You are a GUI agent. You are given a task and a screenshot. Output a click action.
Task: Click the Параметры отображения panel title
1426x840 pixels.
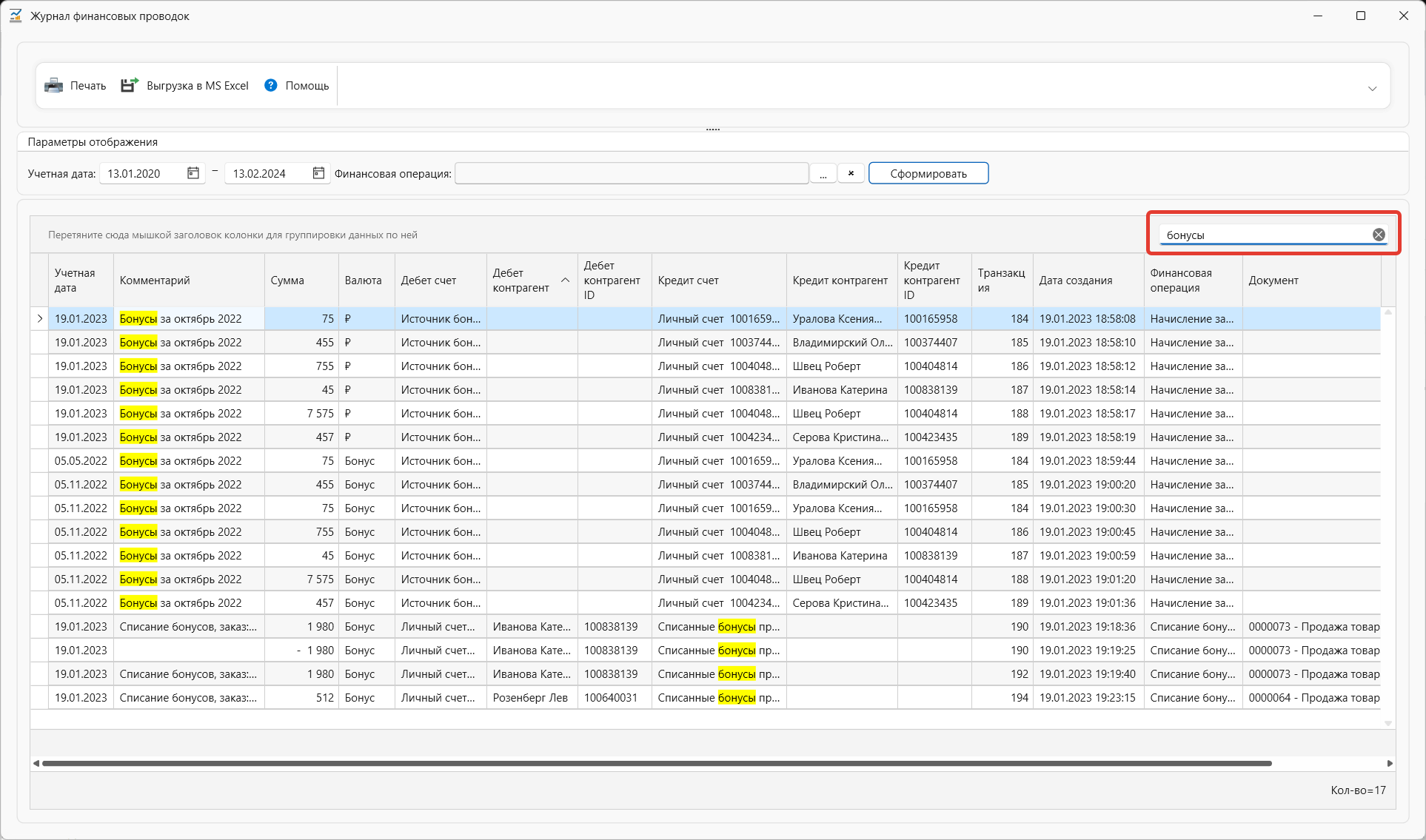(x=93, y=142)
